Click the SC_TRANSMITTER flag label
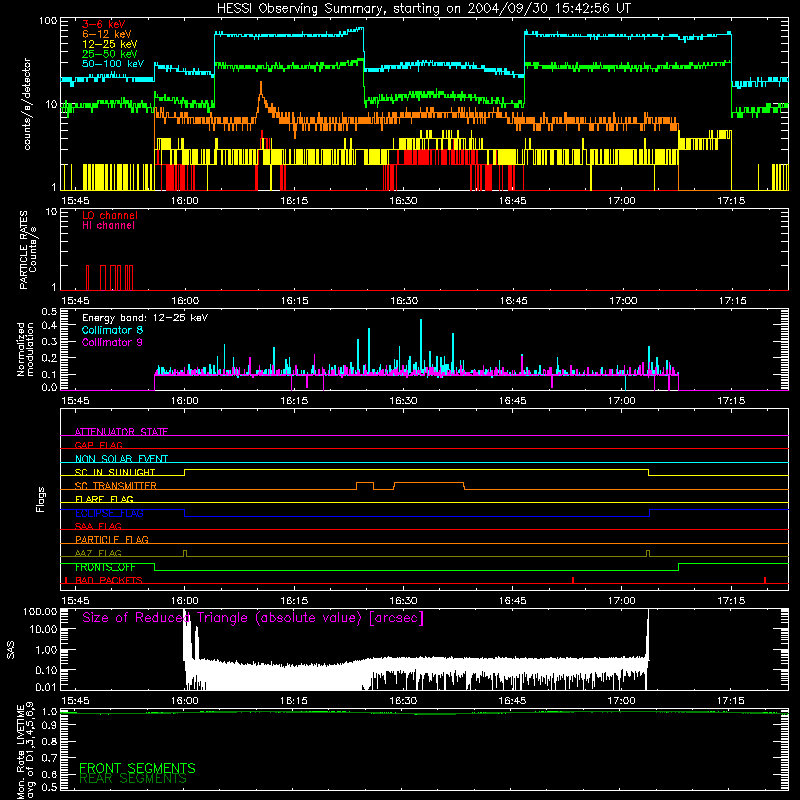This screenshot has width=800, height=800. (115, 486)
